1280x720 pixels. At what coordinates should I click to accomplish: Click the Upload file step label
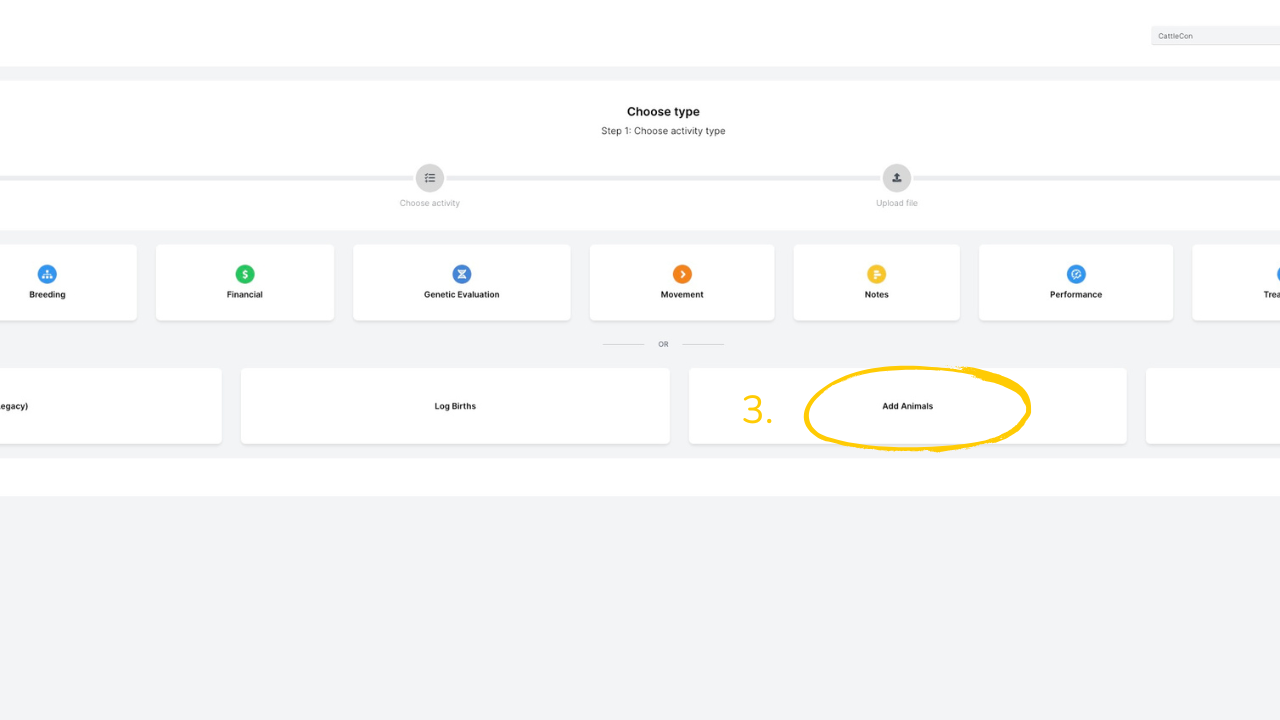[897, 203]
